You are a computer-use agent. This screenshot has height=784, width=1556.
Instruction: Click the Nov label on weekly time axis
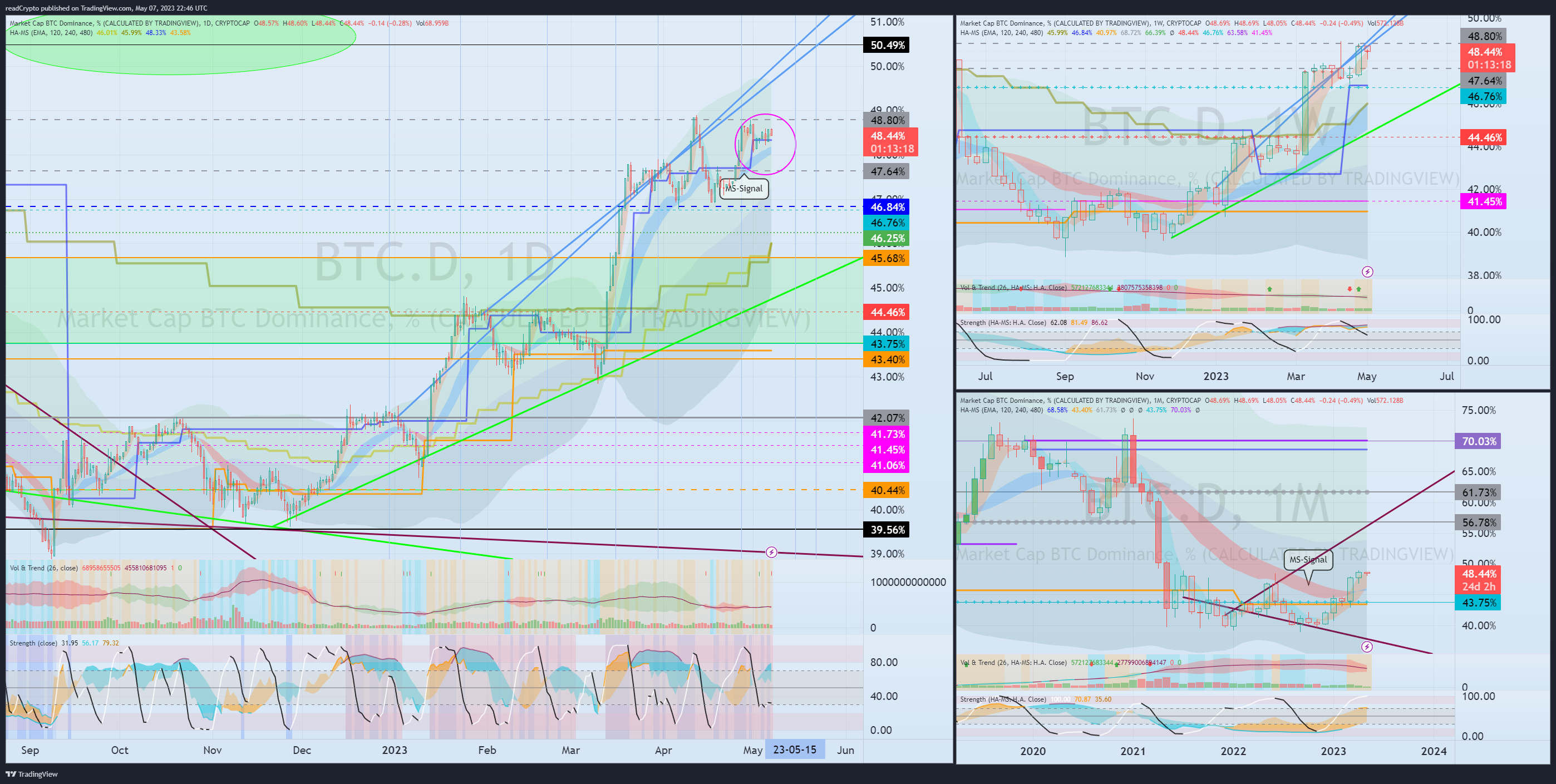1145,376
